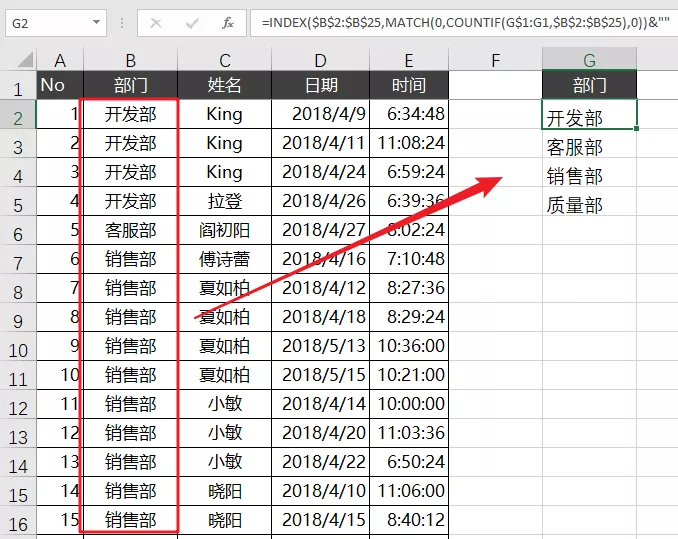
Task: Click the time cell 6:59:24
Action: (x=409, y=172)
